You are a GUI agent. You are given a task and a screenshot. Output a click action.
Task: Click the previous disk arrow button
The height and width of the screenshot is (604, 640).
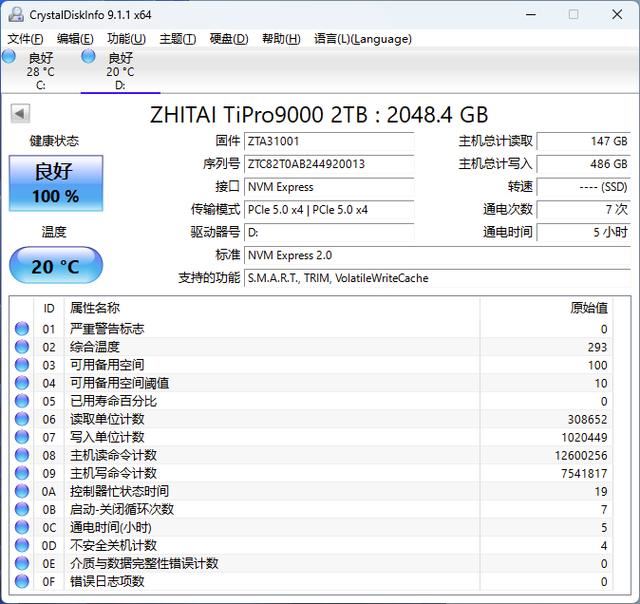[x=20, y=114]
